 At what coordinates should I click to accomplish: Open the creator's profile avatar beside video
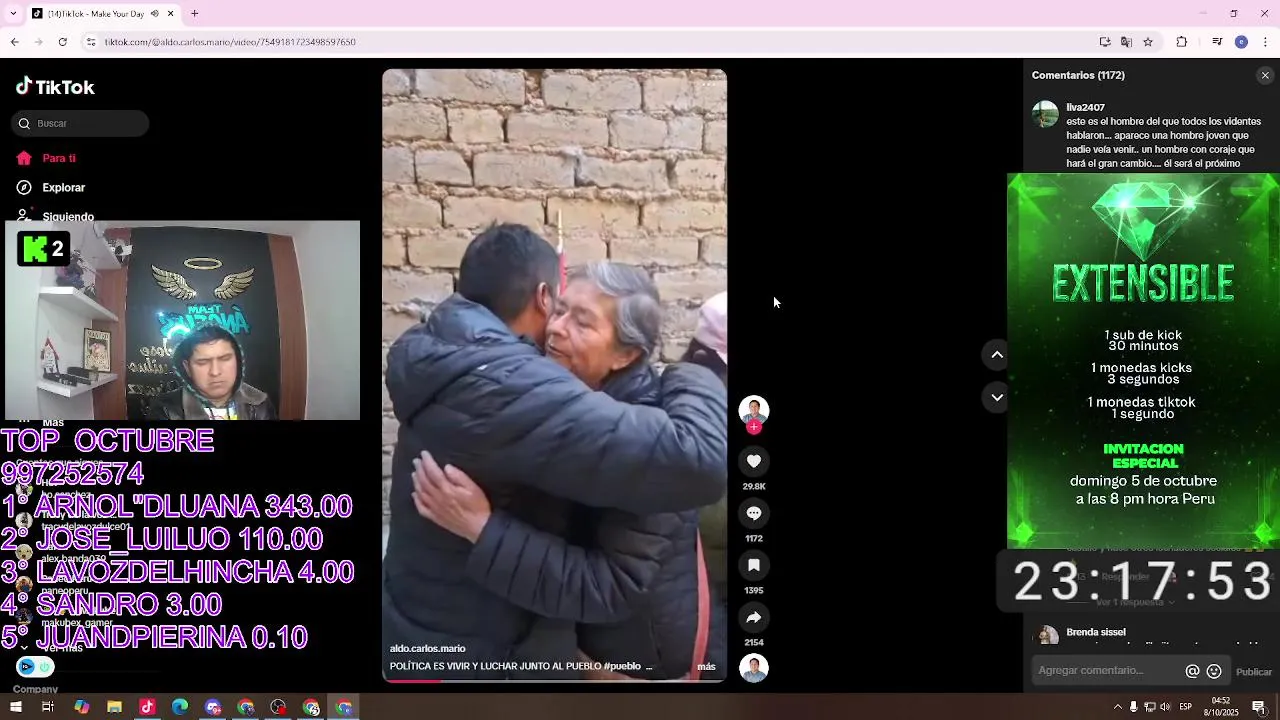pyautogui.click(x=754, y=410)
